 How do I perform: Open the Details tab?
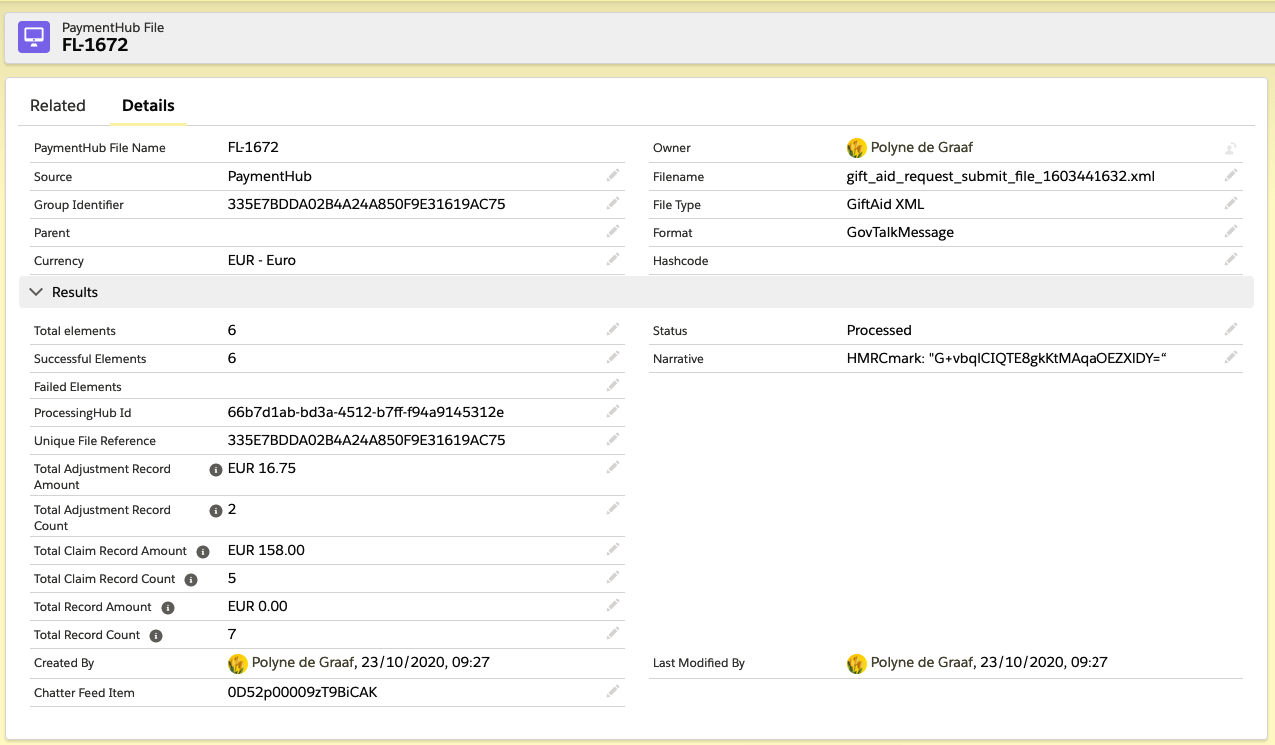[x=147, y=105]
